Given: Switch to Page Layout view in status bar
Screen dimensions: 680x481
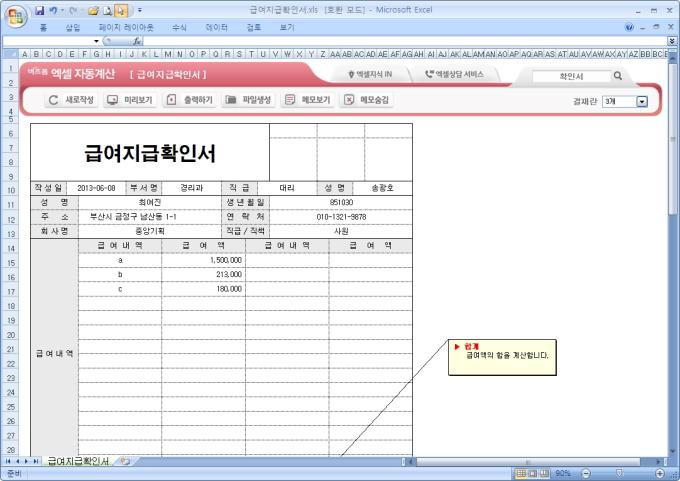Looking at the screenshot, I should [x=533, y=473].
